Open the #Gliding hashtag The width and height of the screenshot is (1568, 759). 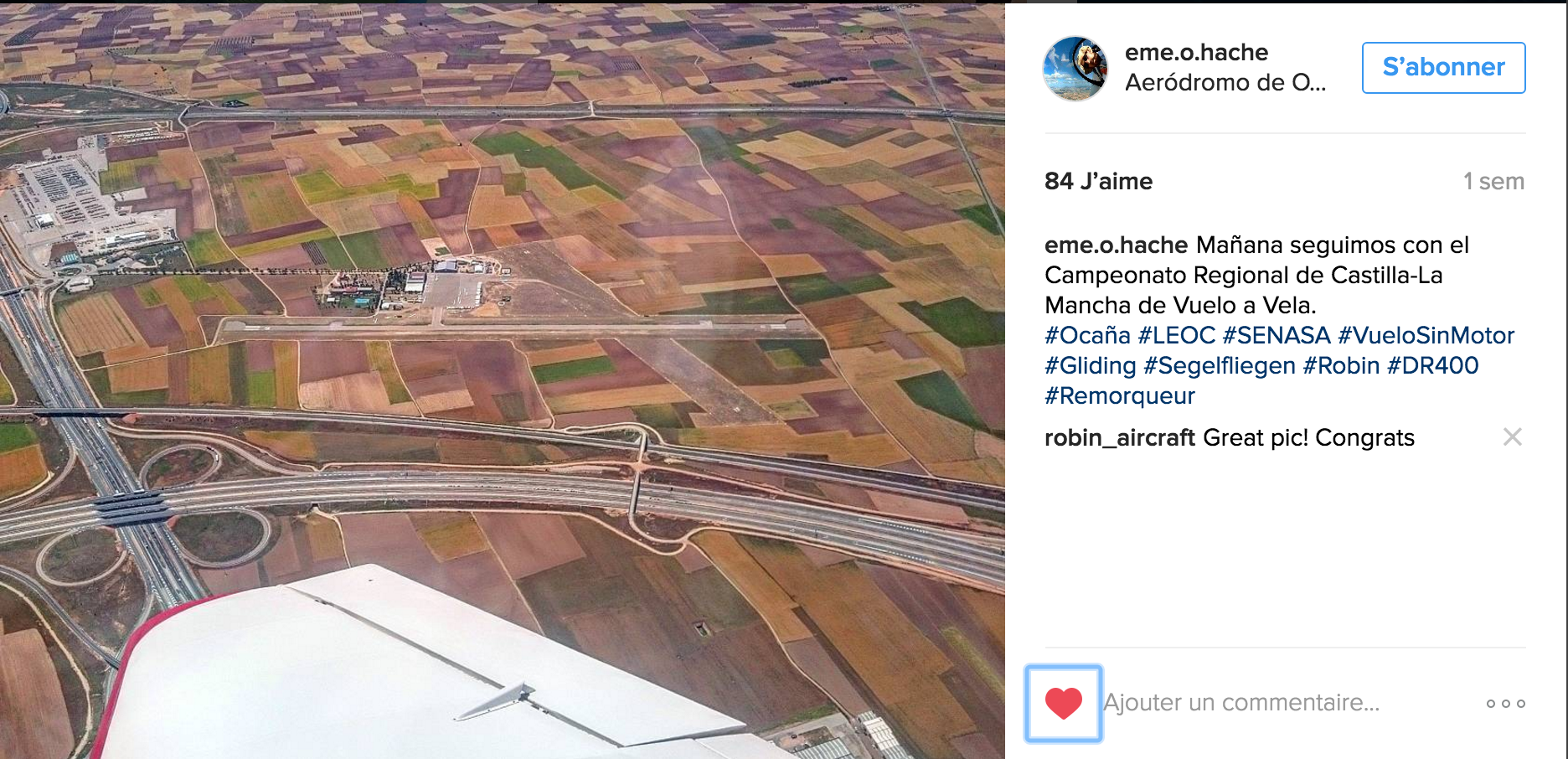click(1090, 365)
